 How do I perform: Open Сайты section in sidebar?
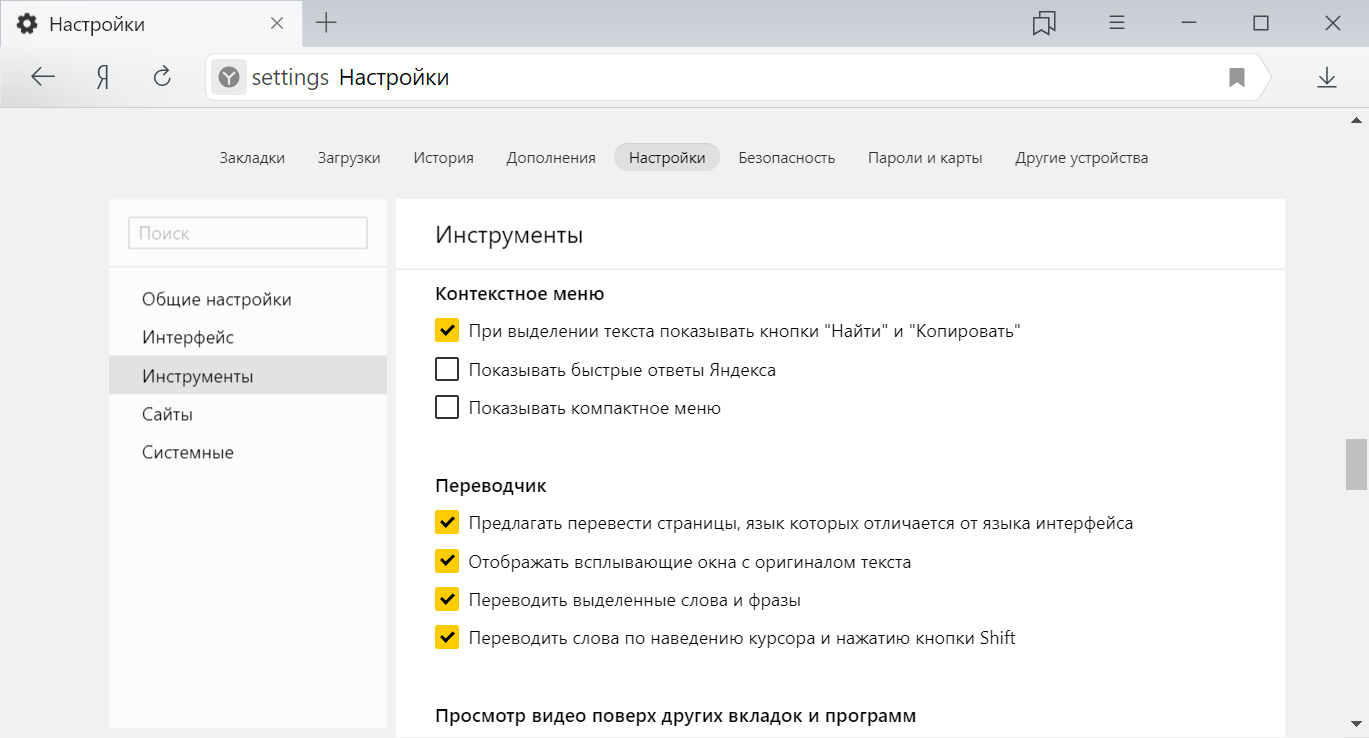[x=248, y=414]
